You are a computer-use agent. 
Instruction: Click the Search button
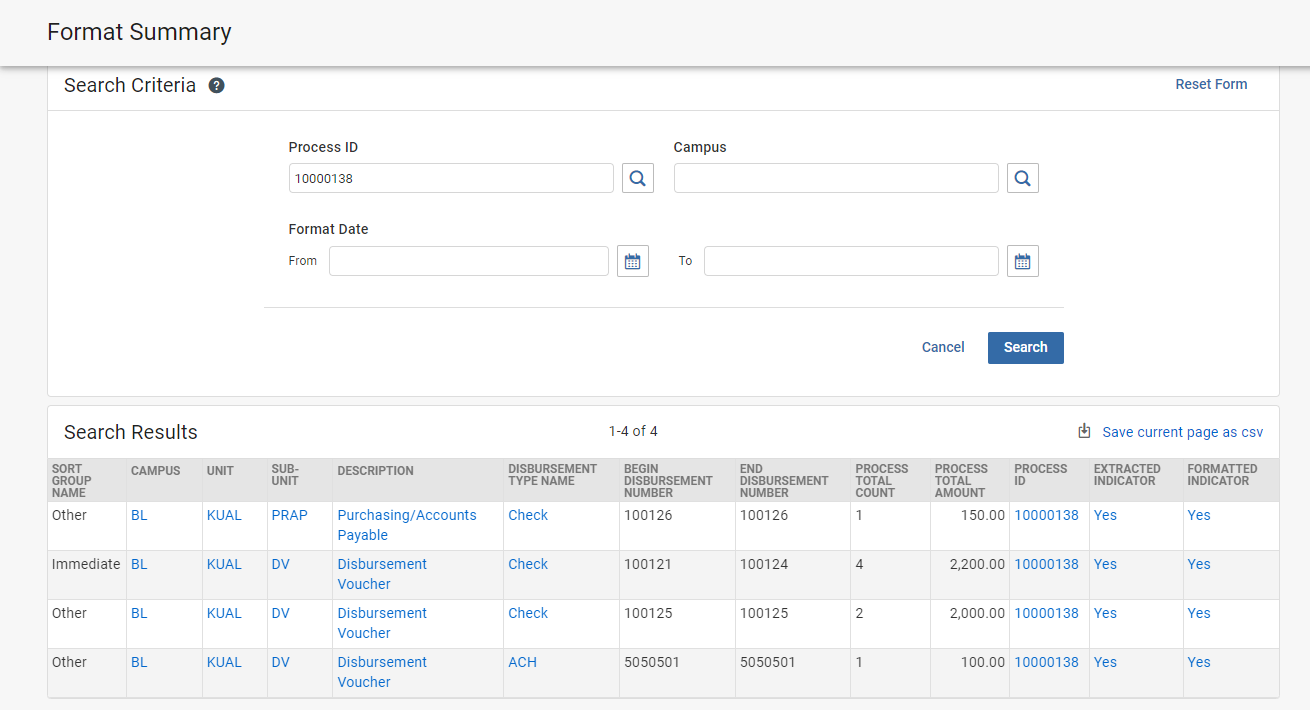pos(1025,348)
